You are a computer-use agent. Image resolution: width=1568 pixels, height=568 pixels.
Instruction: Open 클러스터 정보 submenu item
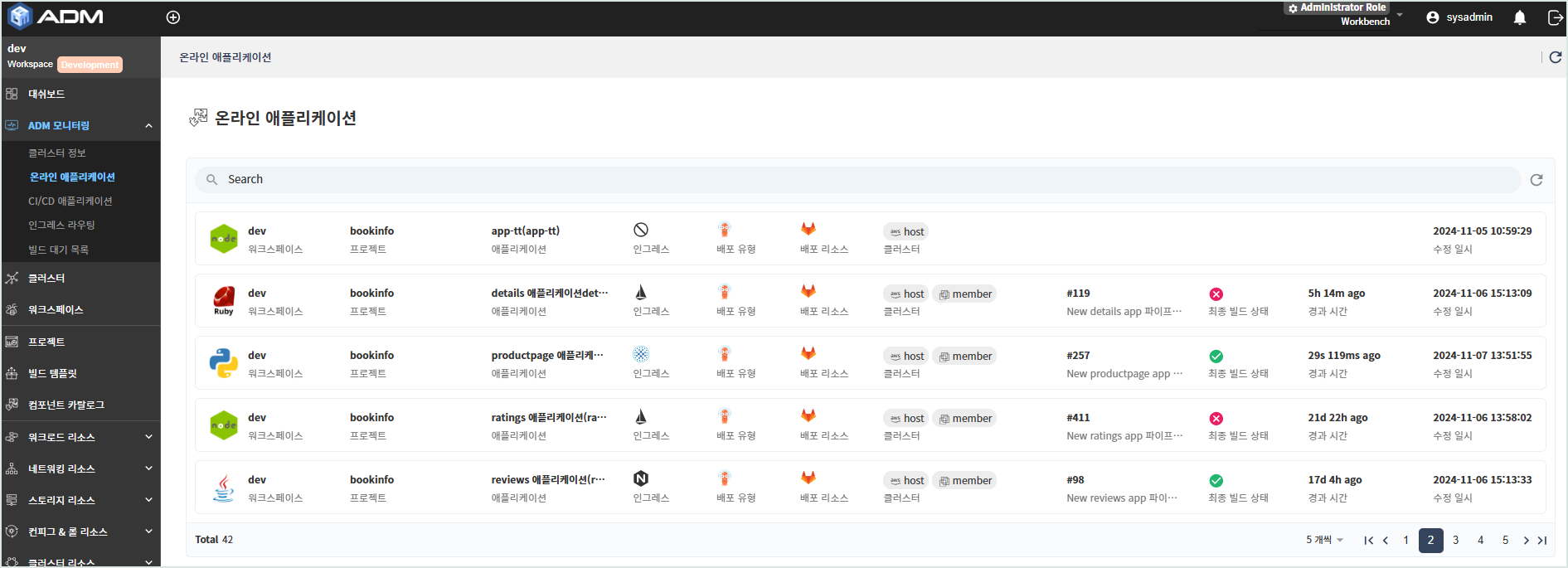coord(57,153)
